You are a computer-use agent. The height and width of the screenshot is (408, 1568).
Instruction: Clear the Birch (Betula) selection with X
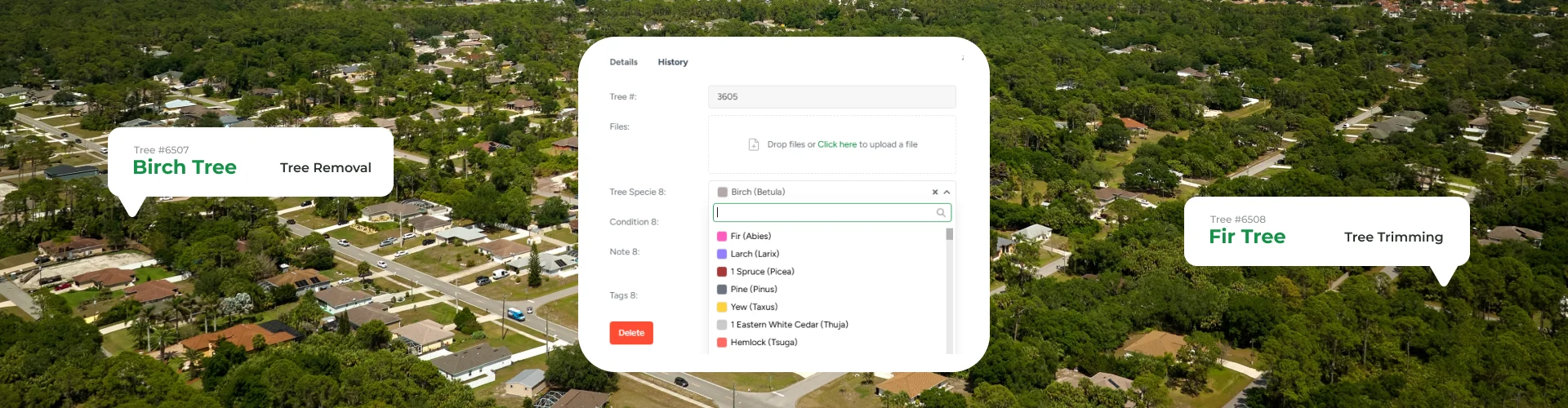tap(935, 193)
